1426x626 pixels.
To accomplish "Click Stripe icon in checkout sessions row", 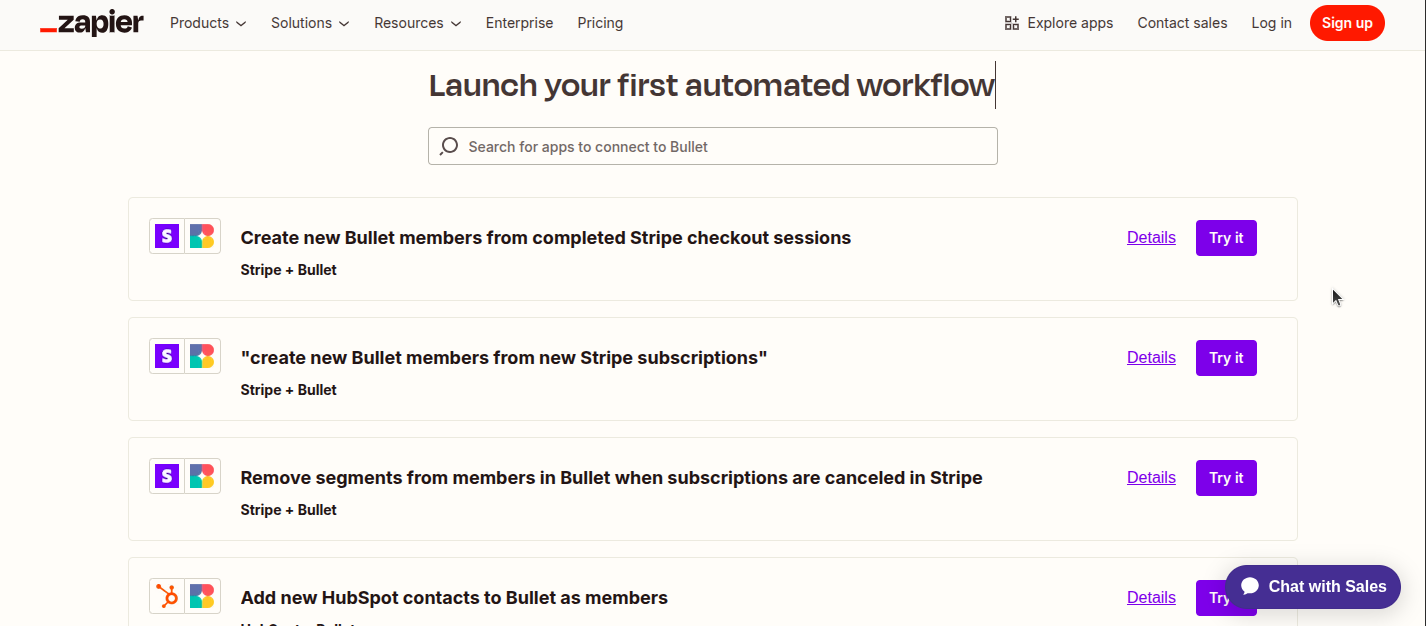I will pyautogui.click(x=167, y=236).
